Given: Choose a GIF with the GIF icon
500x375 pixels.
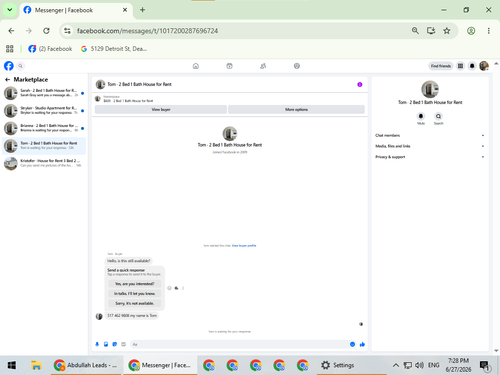Looking at the screenshot, I should click(x=123, y=344).
